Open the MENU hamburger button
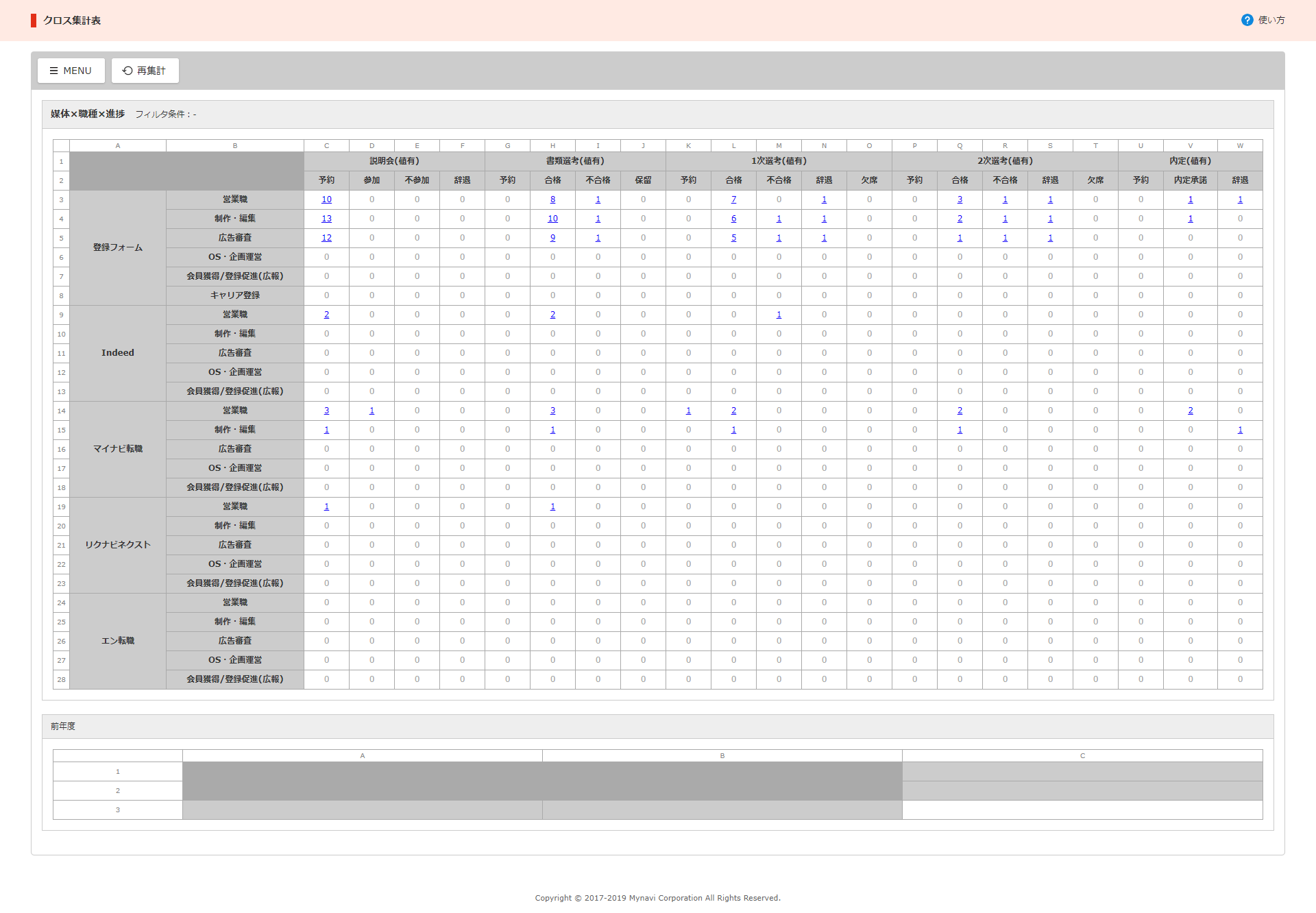This screenshot has height=913, width=1316. (x=71, y=71)
